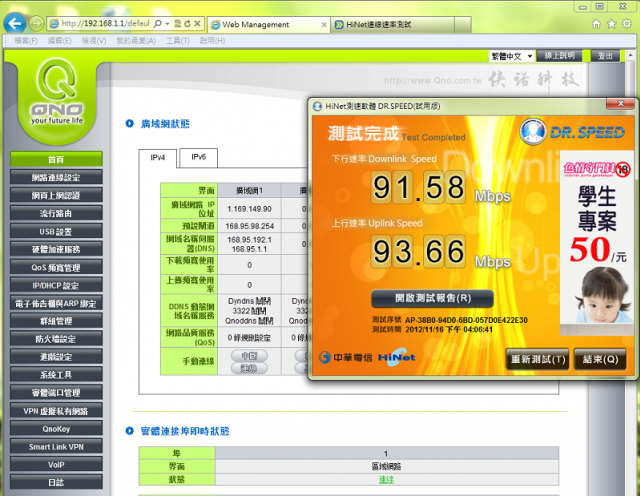The height and width of the screenshot is (496, 640).
Task: Click the 廣域網狀態 section heading
Action: point(165,124)
